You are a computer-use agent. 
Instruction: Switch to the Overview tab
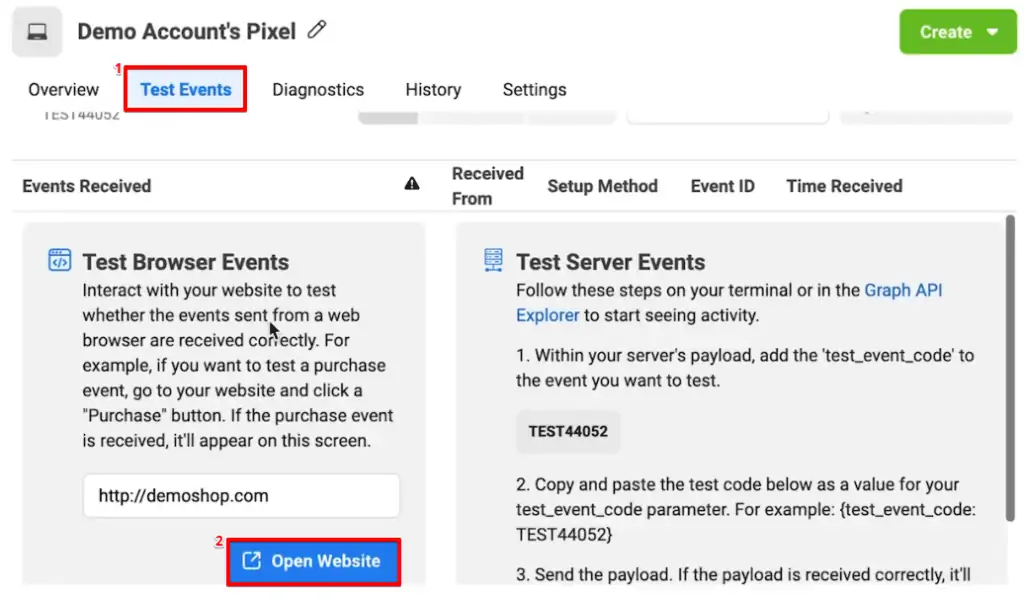[63, 89]
